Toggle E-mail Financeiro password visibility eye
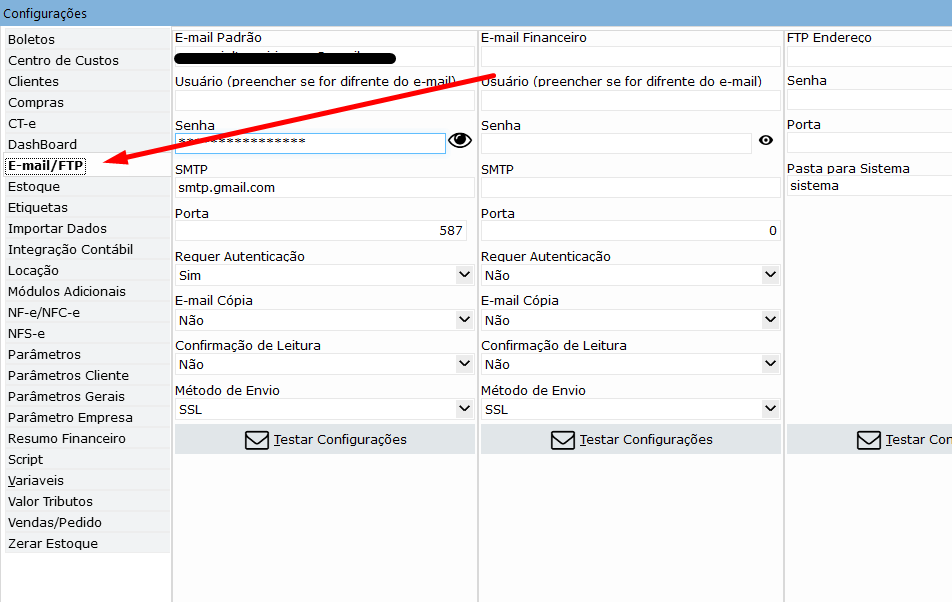Screen dimensions: 952x602 (766, 141)
